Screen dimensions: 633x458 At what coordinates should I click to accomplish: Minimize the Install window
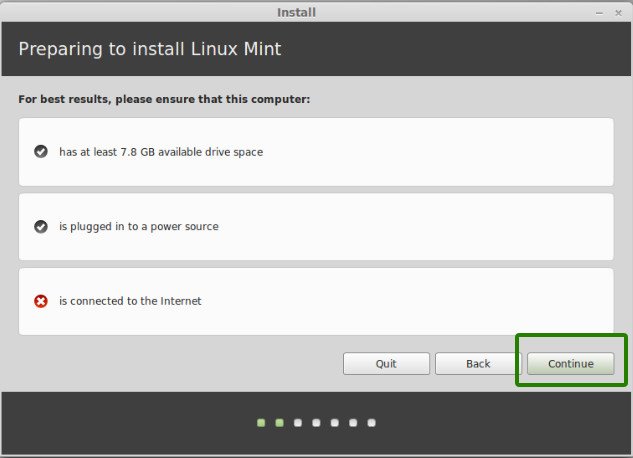[x=599, y=12]
